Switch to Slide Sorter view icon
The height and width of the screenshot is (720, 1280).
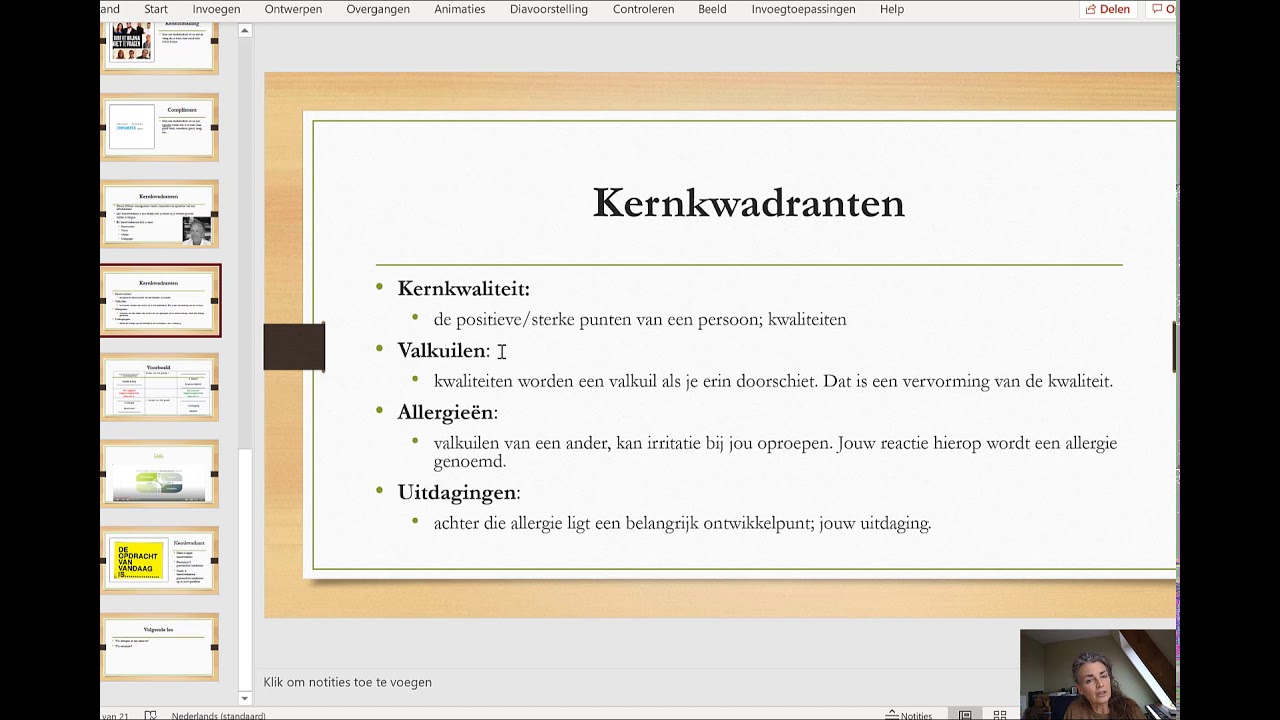coord(1000,715)
